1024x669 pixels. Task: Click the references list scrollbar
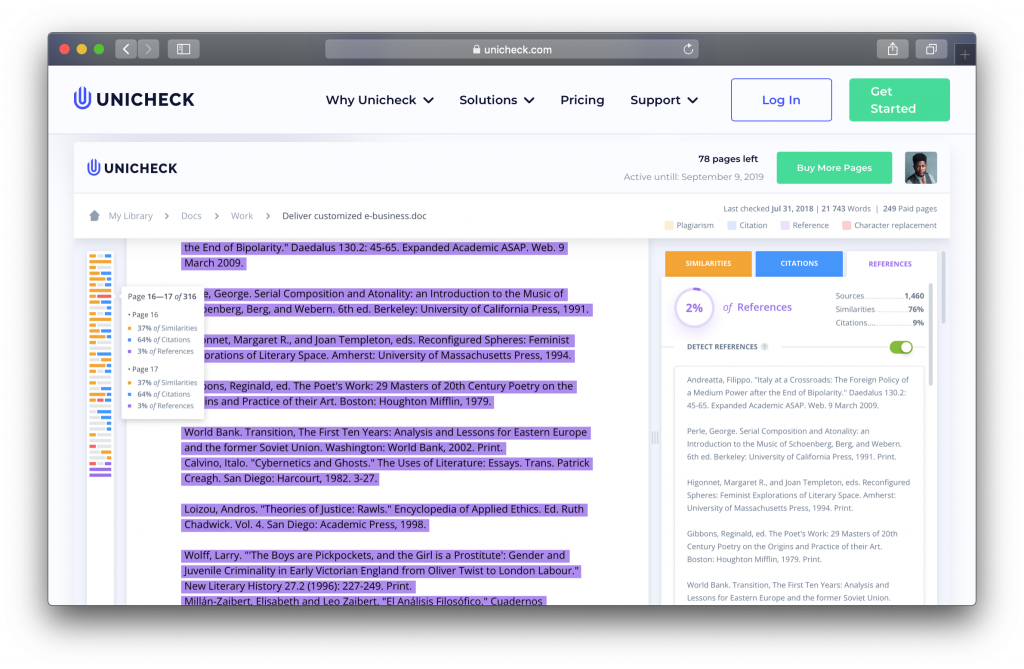[x=931, y=334]
